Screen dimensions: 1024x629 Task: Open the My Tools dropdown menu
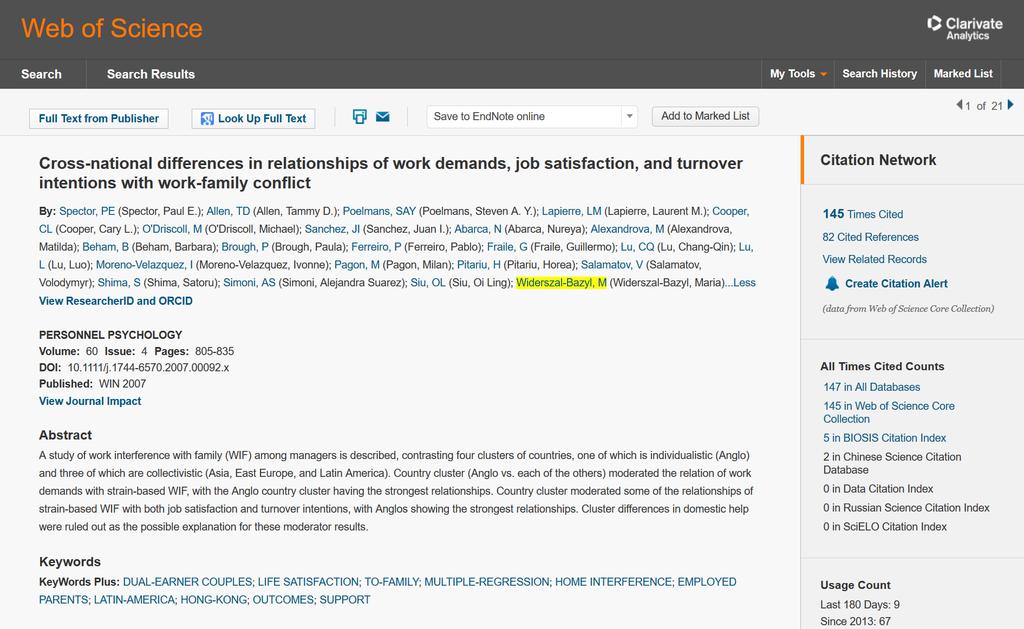tap(798, 74)
